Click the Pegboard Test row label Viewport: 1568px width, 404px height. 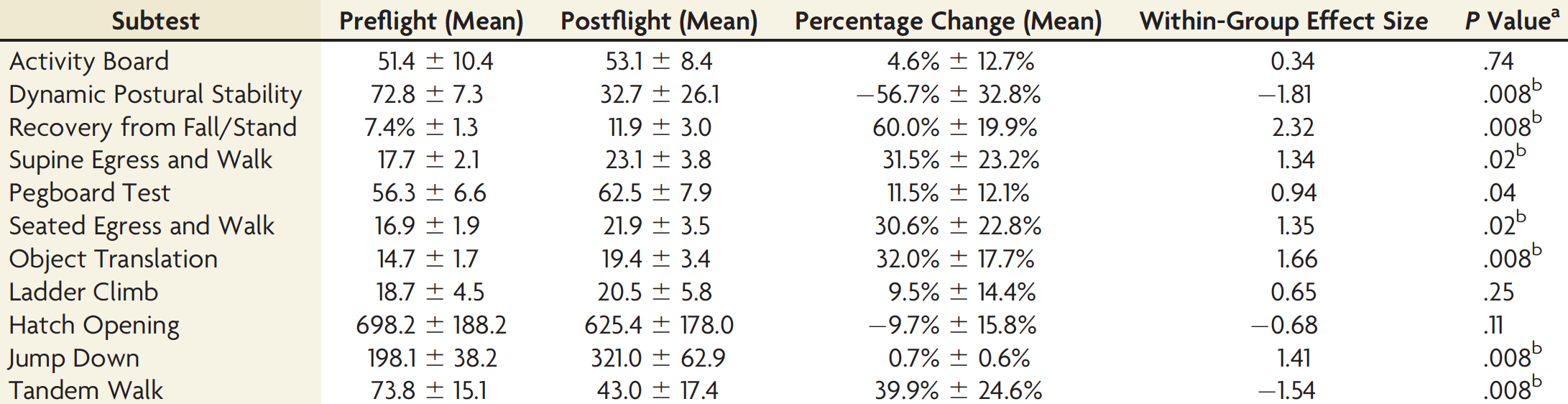[x=90, y=193]
